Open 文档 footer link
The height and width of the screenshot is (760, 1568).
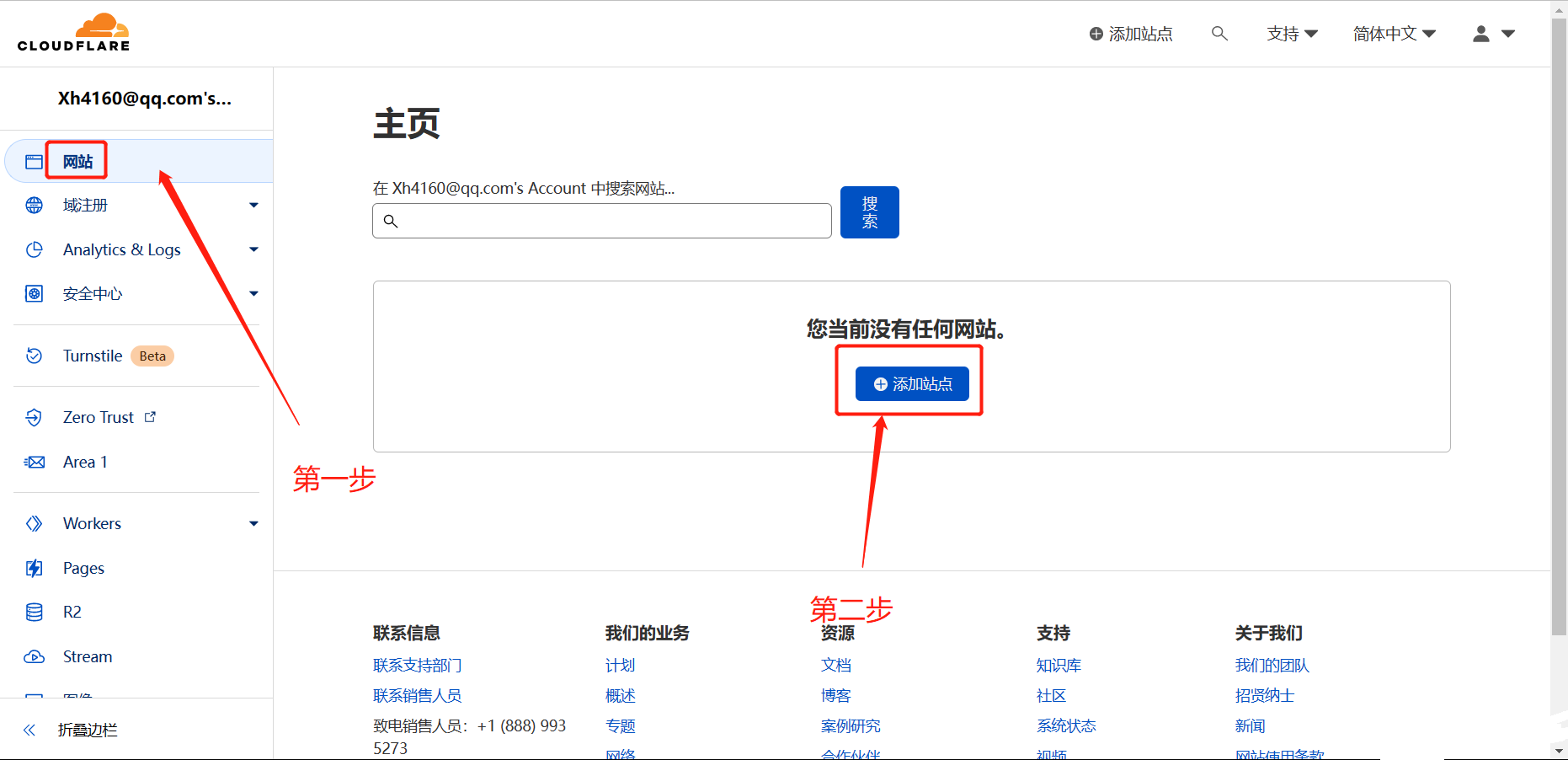(x=836, y=665)
